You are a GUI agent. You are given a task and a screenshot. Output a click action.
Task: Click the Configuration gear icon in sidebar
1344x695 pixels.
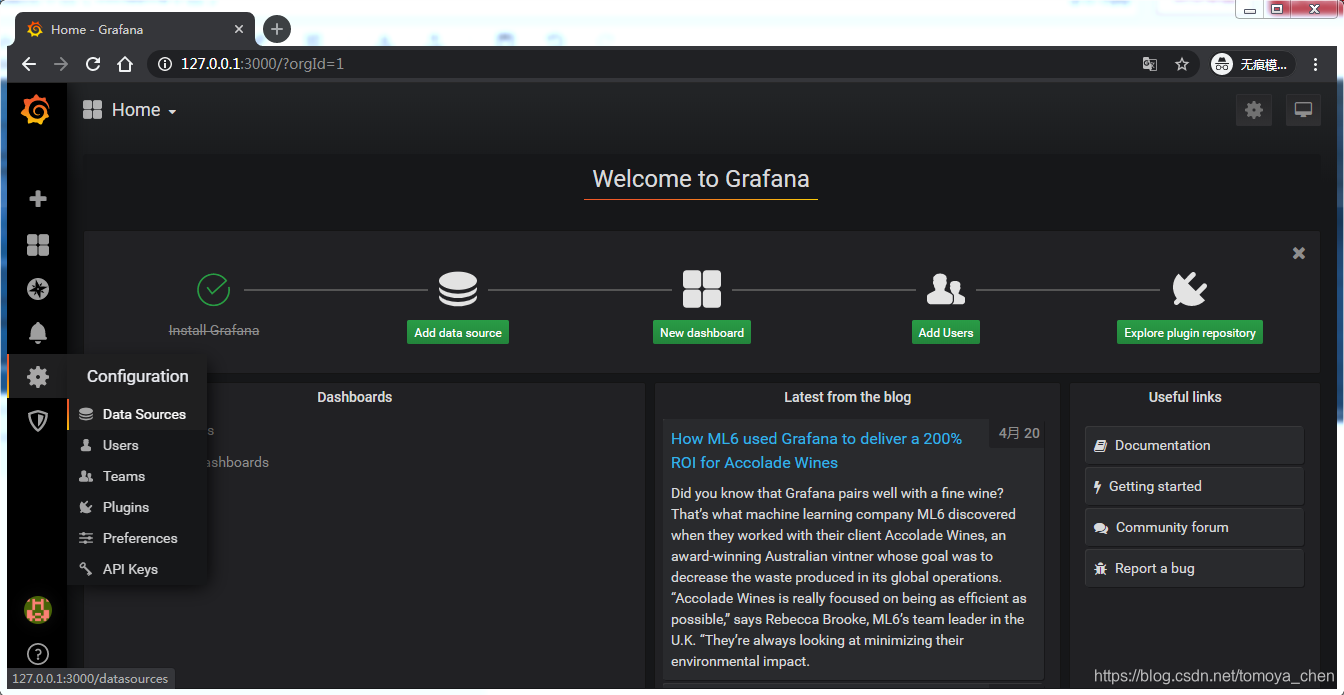[38, 377]
